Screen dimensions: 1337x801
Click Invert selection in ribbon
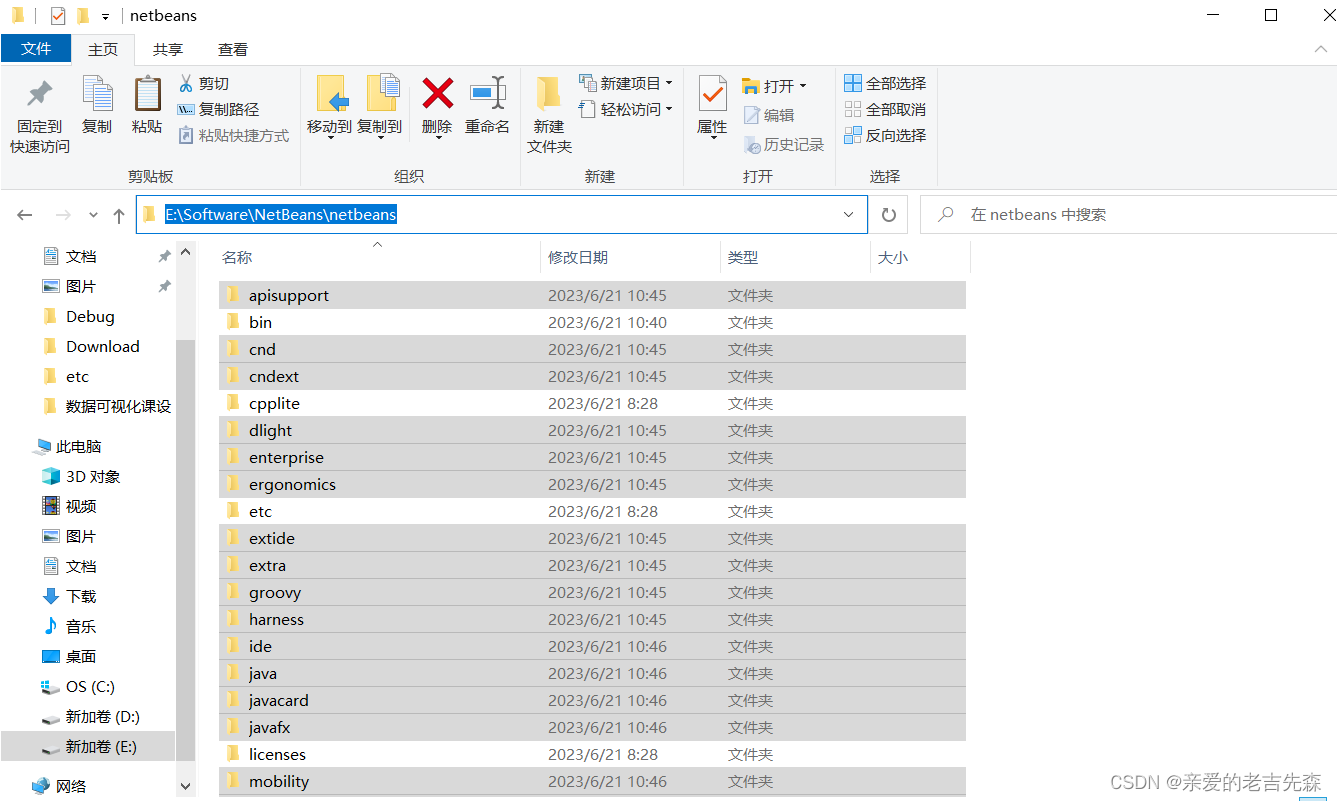(885, 135)
